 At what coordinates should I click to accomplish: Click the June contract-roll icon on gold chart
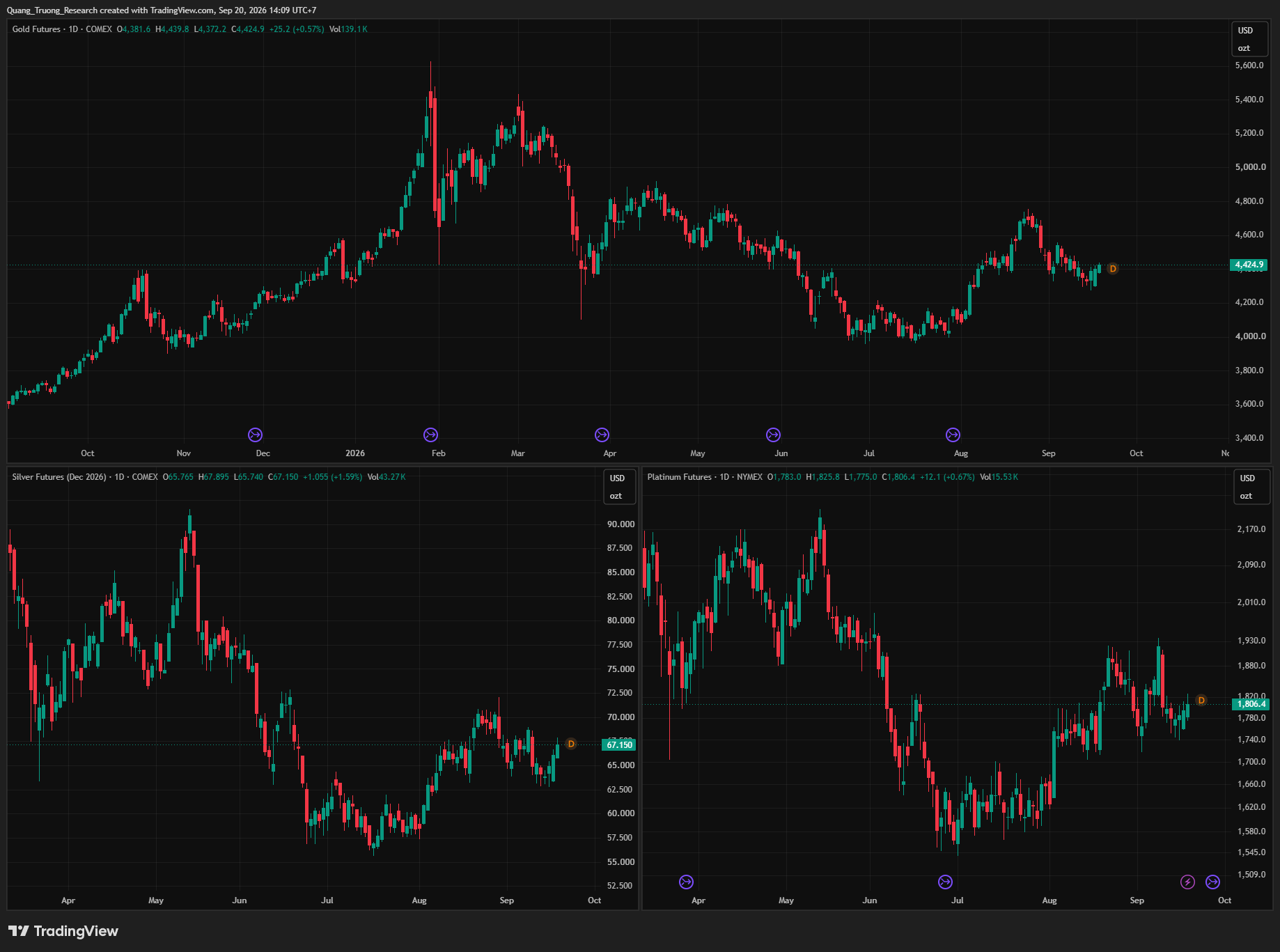773,435
